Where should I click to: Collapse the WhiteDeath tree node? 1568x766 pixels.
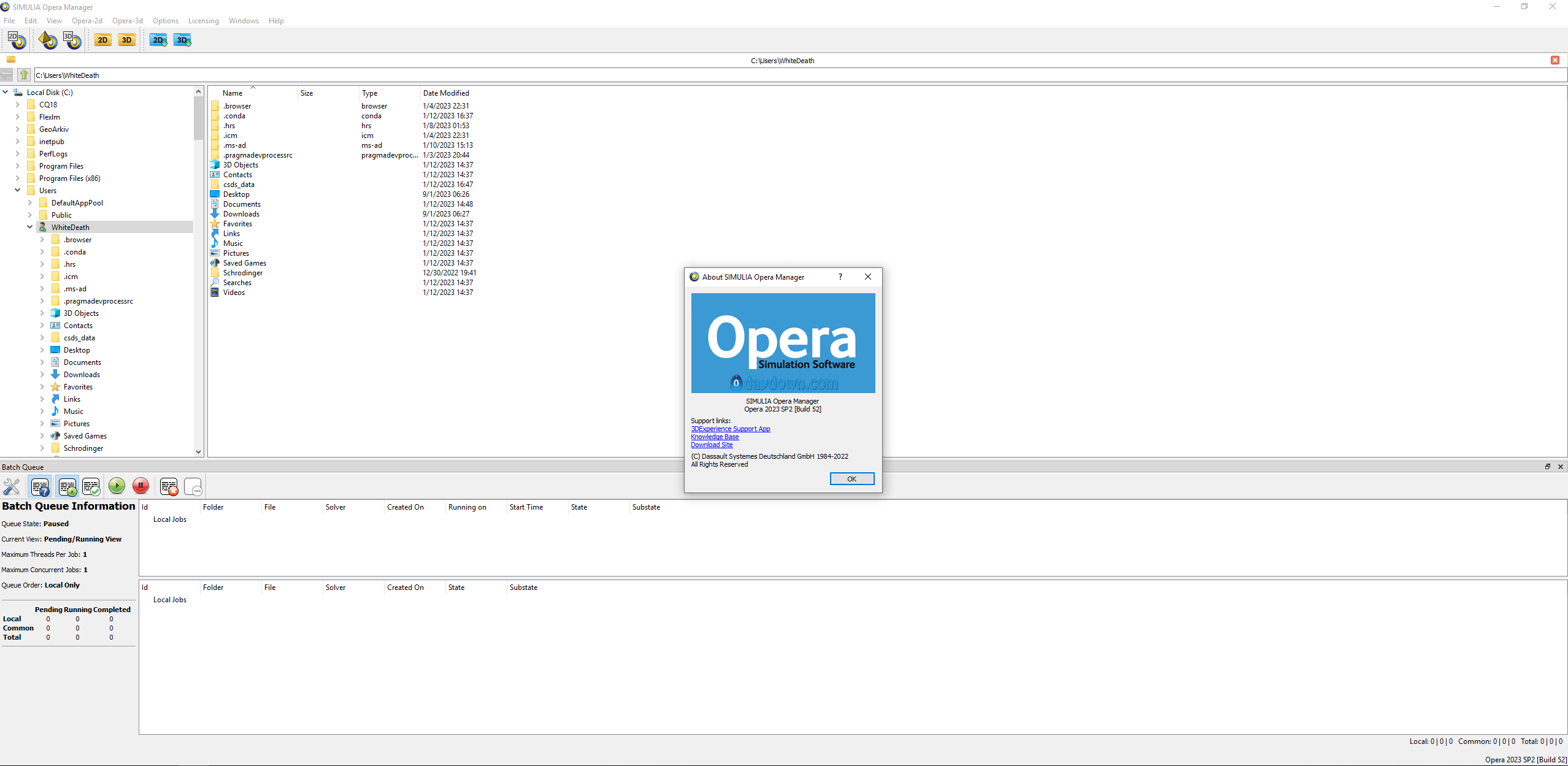(30, 227)
